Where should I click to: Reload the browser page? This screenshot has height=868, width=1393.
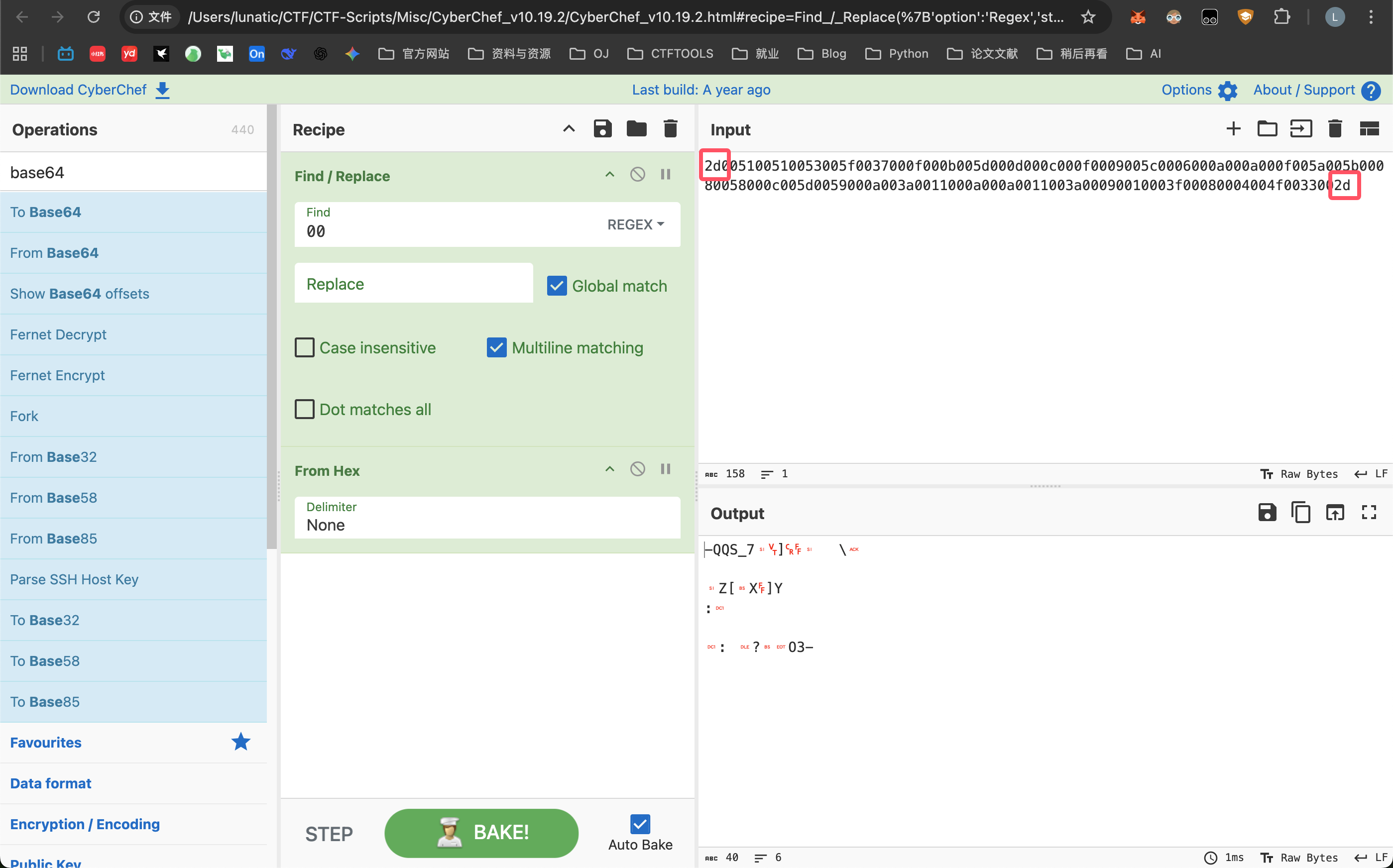(x=94, y=16)
